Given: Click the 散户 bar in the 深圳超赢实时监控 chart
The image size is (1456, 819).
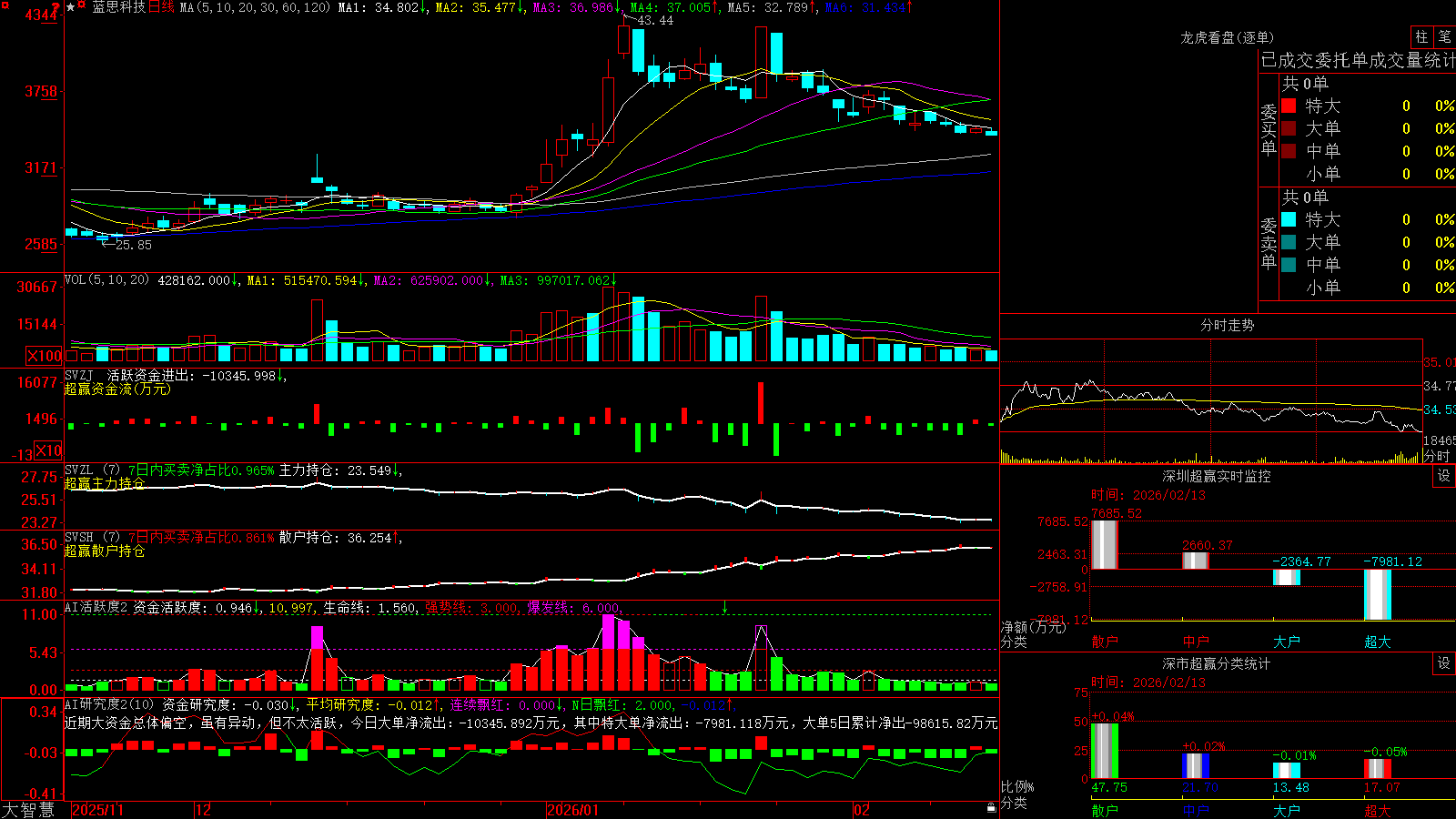Looking at the screenshot, I should (x=1104, y=545).
